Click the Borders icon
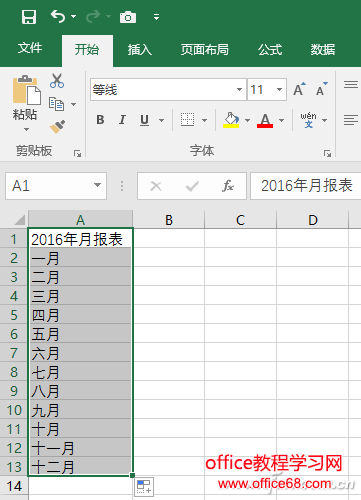 187,120
